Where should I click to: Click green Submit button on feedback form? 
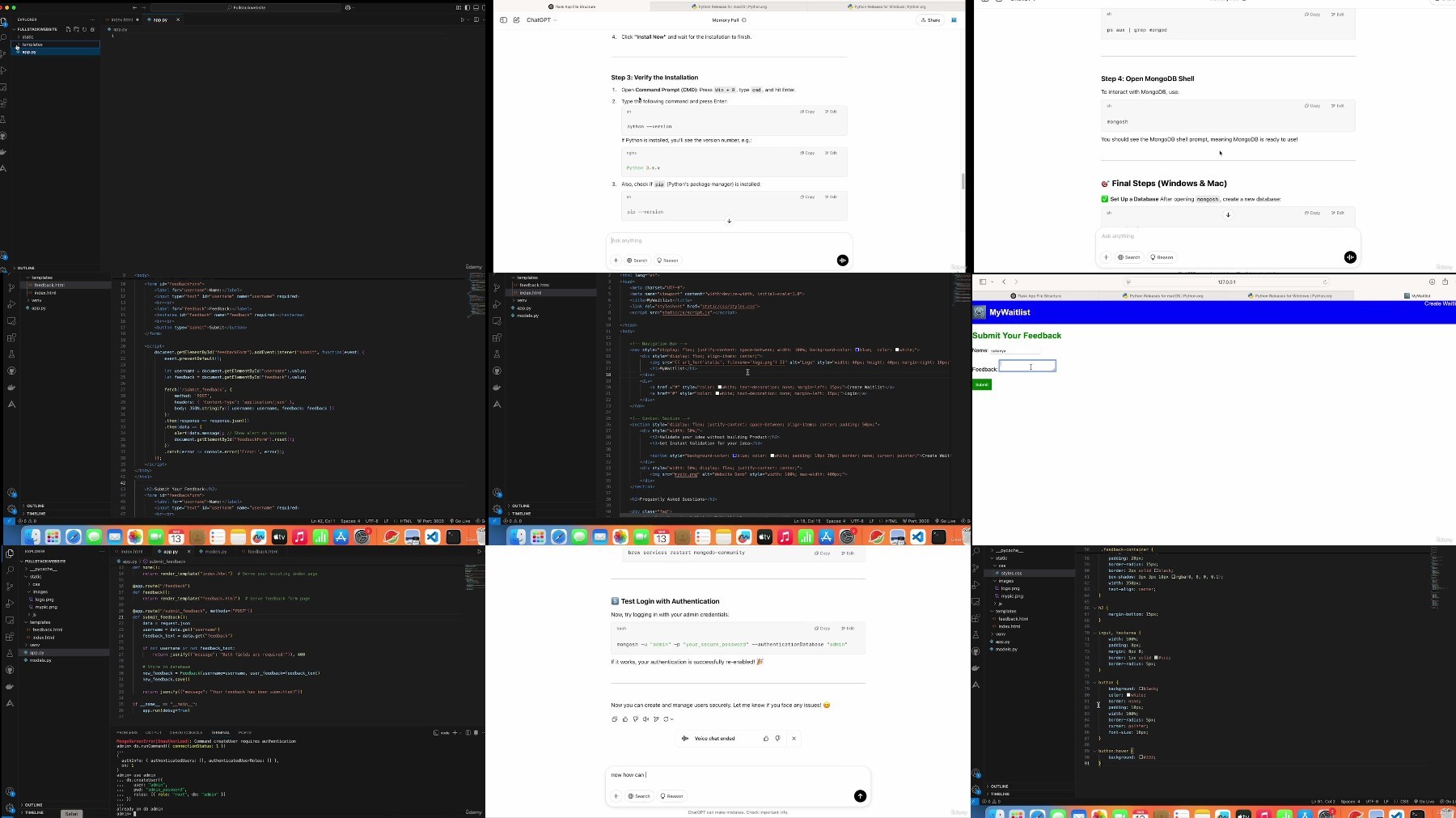pyautogui.click(x=981, y=384)
